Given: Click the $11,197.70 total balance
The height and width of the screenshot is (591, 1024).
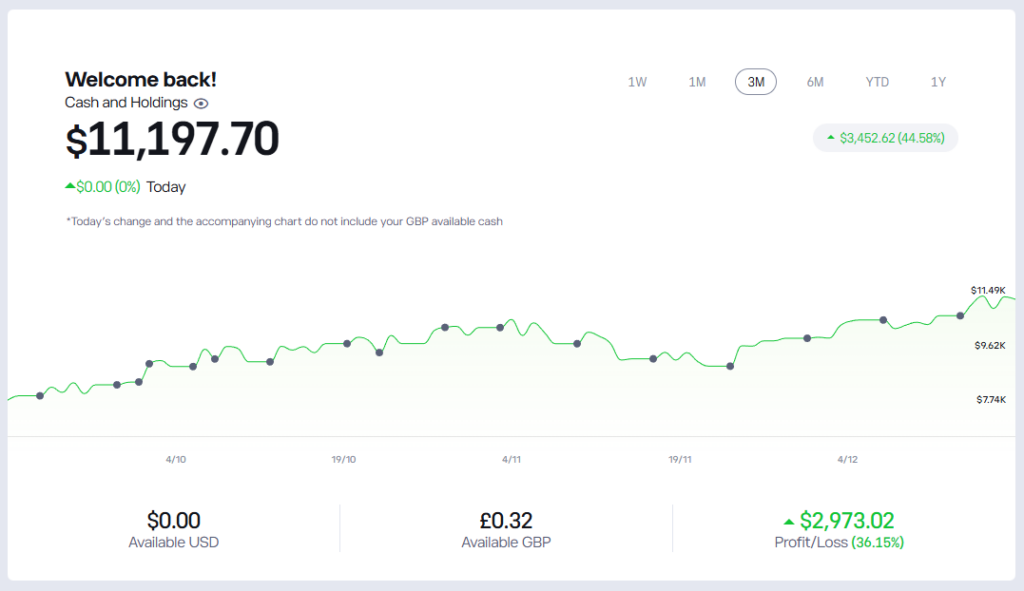Looking at the screenshot, I should (172, 139).
